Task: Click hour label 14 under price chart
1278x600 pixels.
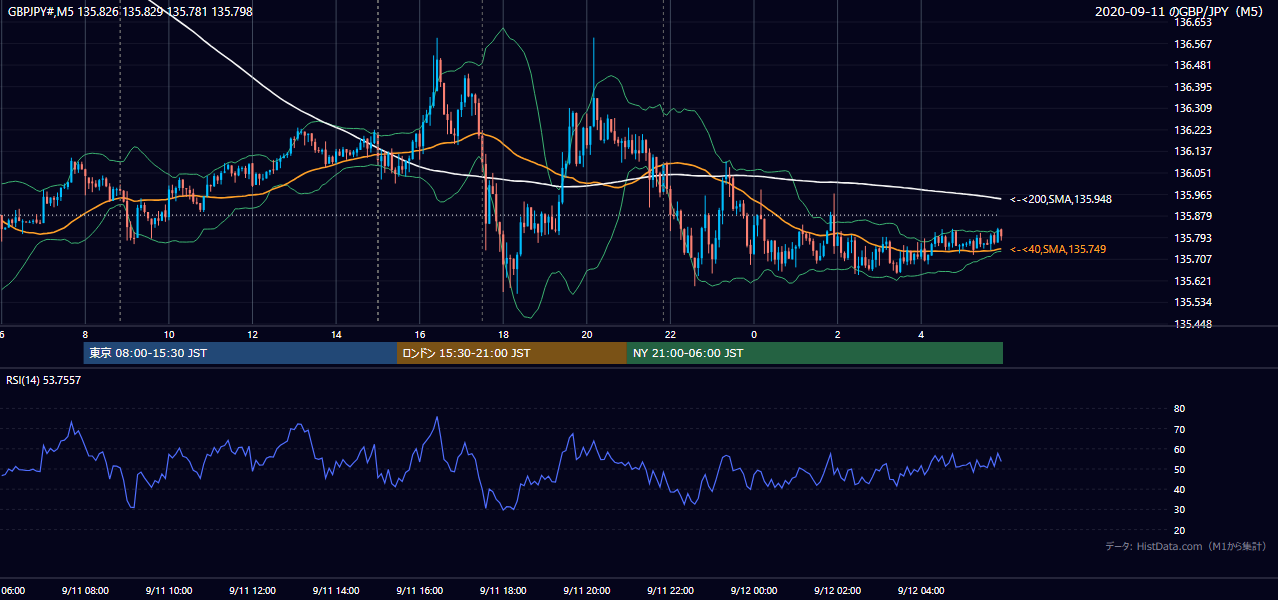Action: [336, 335]
